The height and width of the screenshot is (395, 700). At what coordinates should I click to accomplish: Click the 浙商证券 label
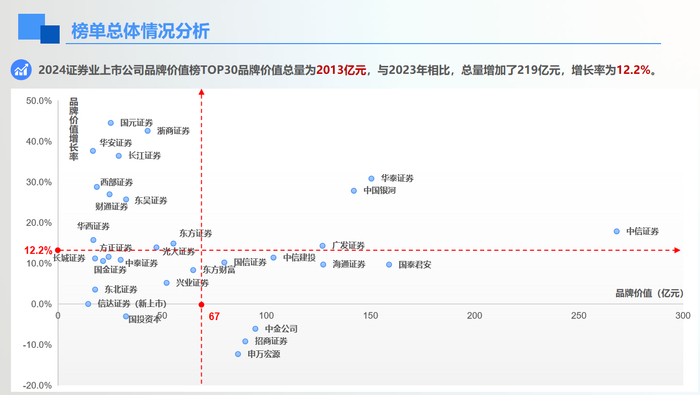pos(173,131)
